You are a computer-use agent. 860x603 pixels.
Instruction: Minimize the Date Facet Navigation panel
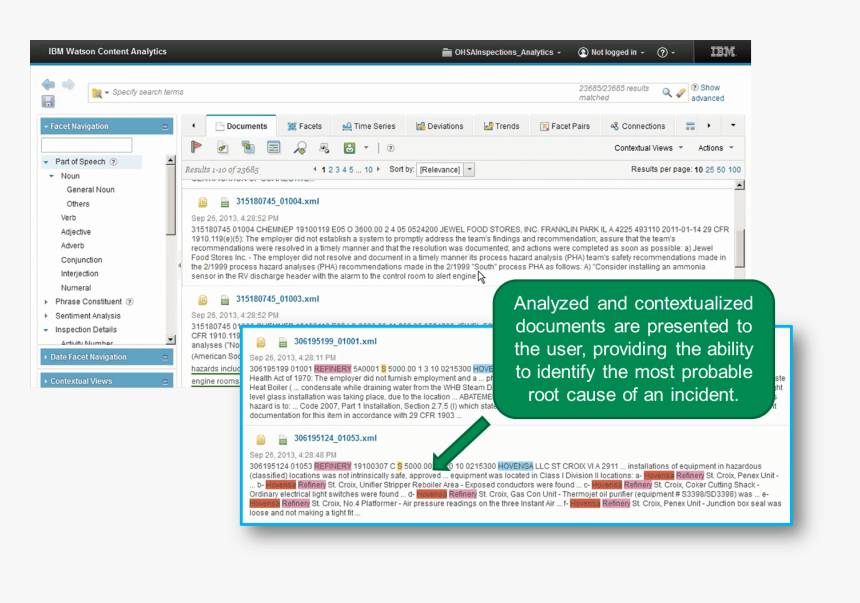(165, 357)
